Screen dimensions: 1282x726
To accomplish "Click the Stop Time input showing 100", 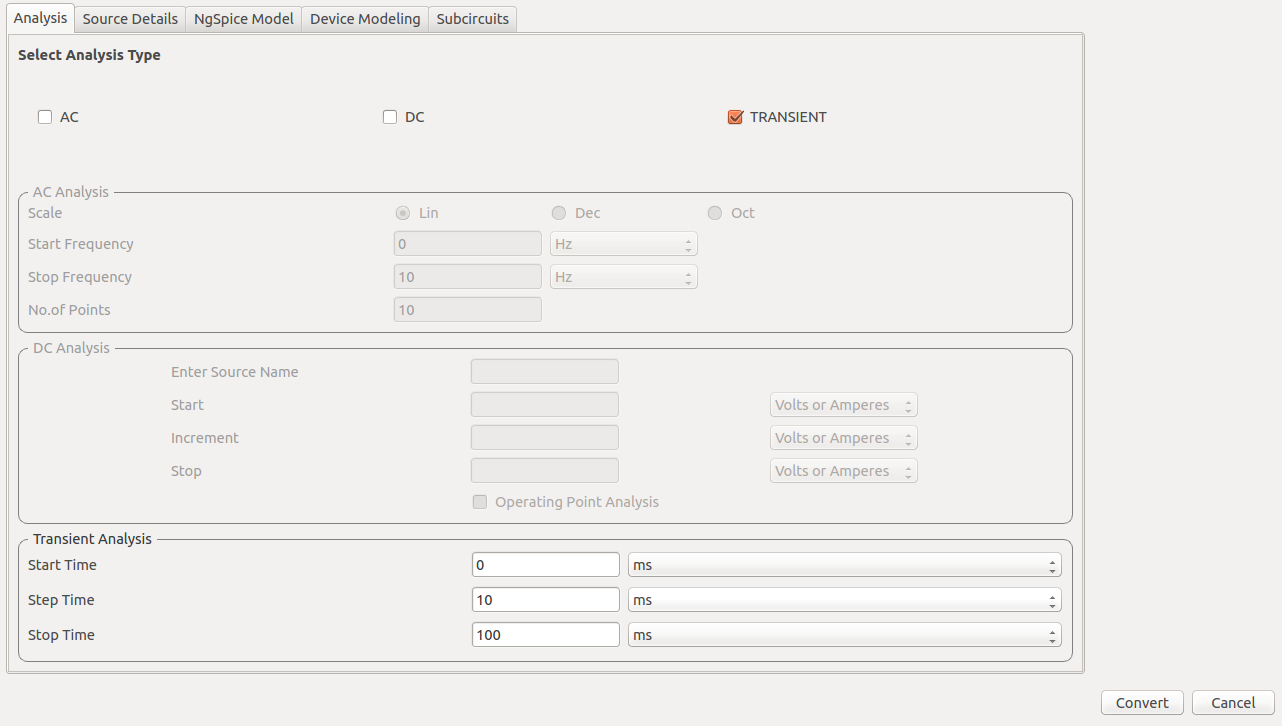I will click(x=546, y=635).
